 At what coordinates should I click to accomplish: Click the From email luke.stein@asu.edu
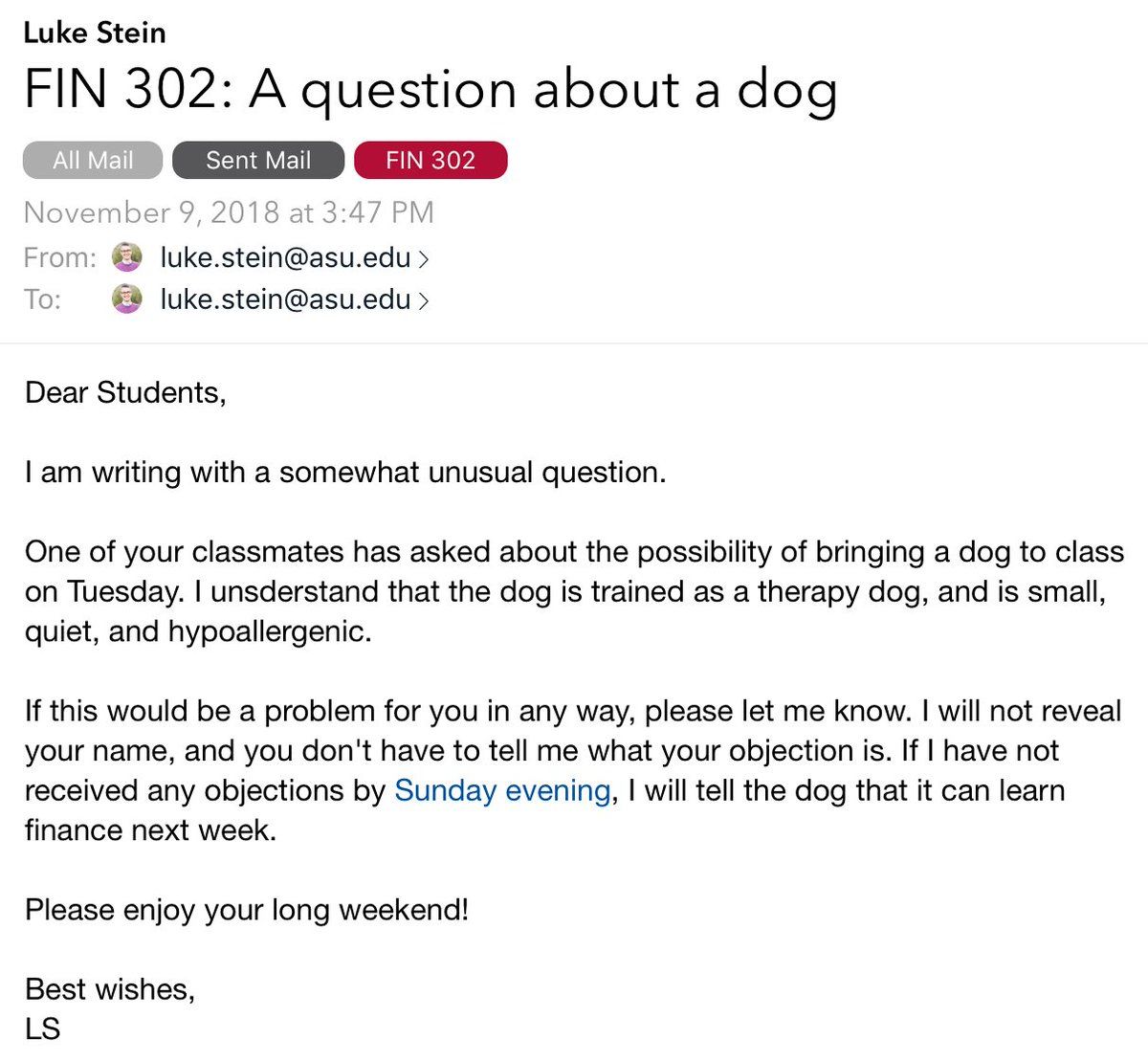[x=285, y=258]
